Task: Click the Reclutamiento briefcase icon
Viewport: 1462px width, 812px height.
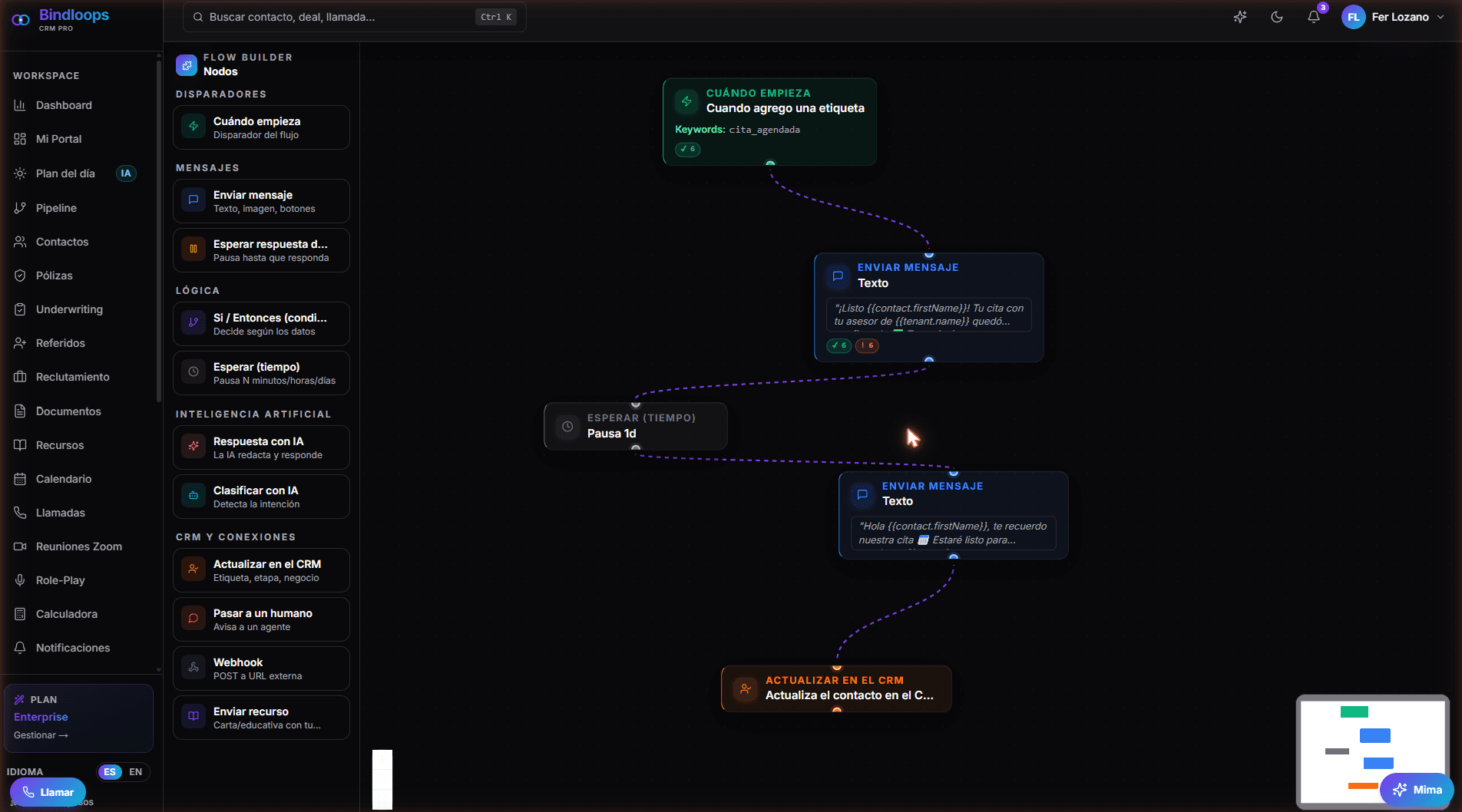Action: [20, 377]
